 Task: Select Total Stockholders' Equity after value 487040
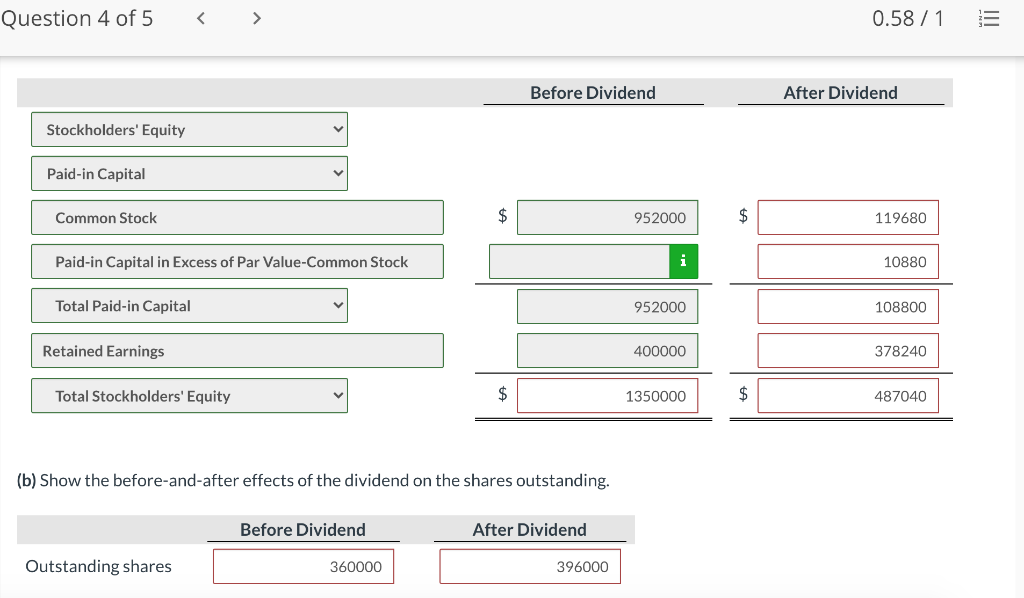(x=848, y=396)
